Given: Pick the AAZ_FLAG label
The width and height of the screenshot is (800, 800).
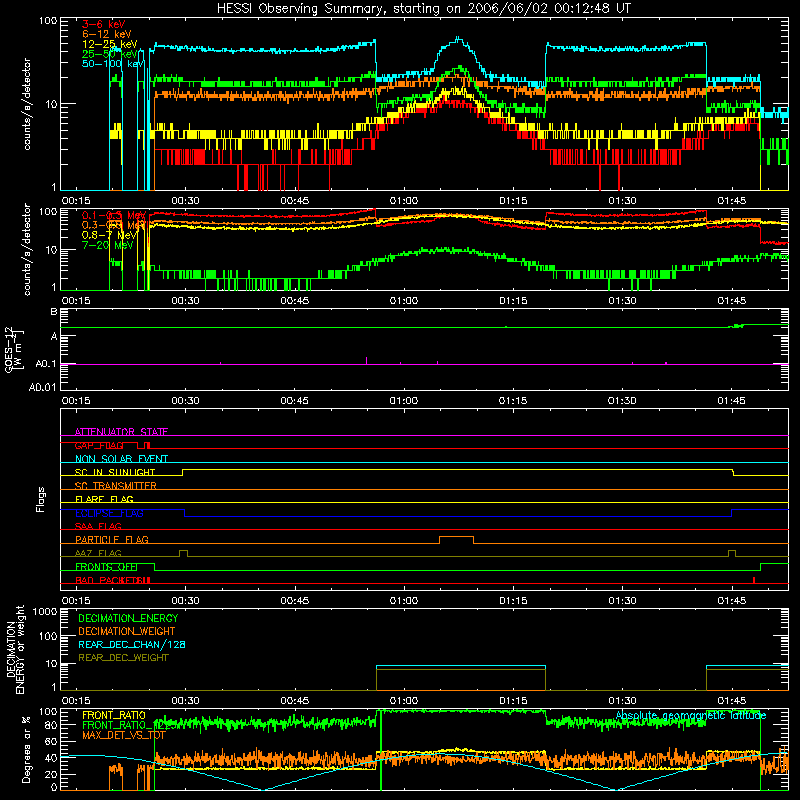Looking at the screenshot, I should (98, 553).
